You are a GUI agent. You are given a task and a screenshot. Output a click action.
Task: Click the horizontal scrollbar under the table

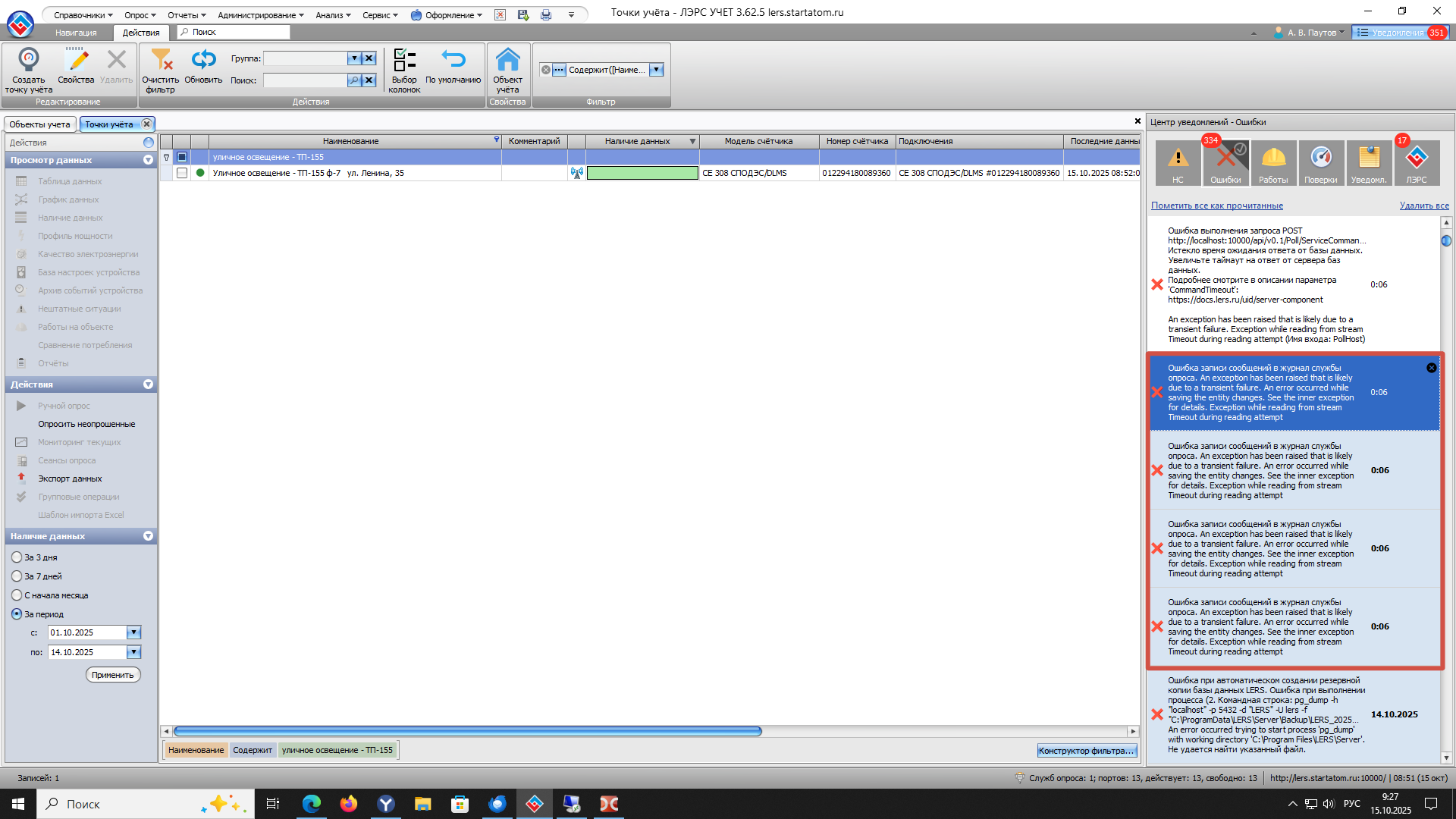(467, 731)
